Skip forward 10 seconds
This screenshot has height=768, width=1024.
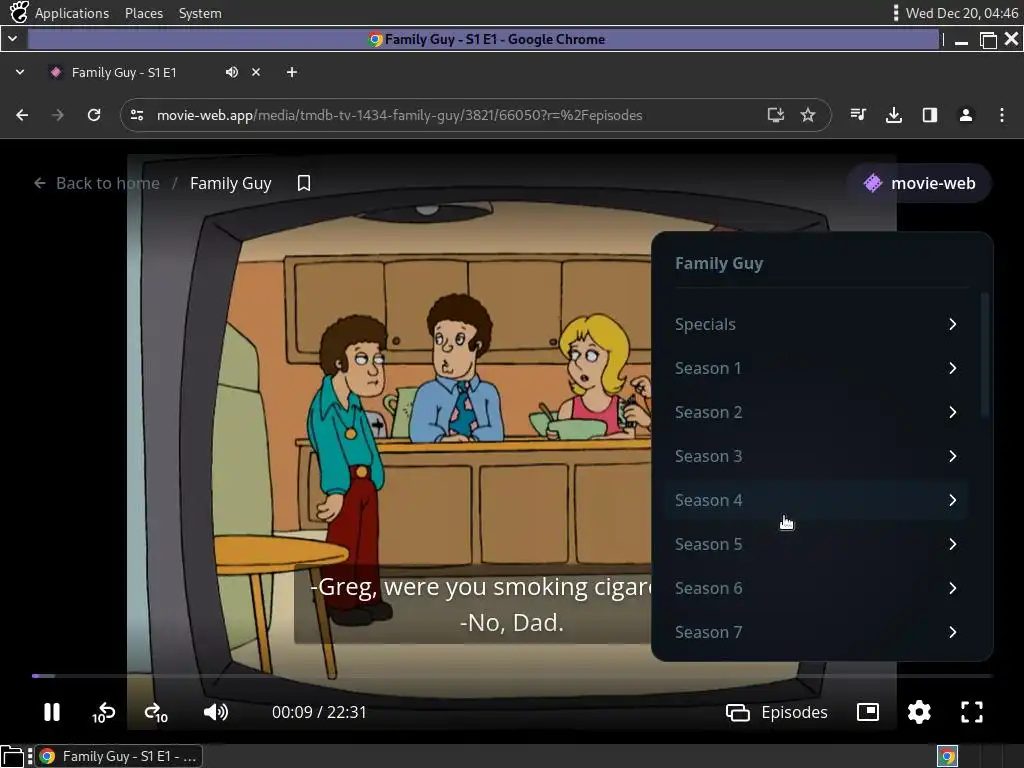[x=156, y=712]
